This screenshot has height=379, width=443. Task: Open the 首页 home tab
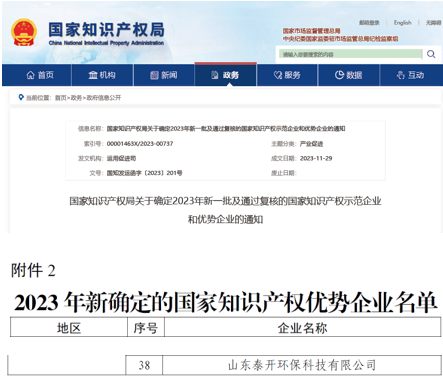[x=37, y=75]
